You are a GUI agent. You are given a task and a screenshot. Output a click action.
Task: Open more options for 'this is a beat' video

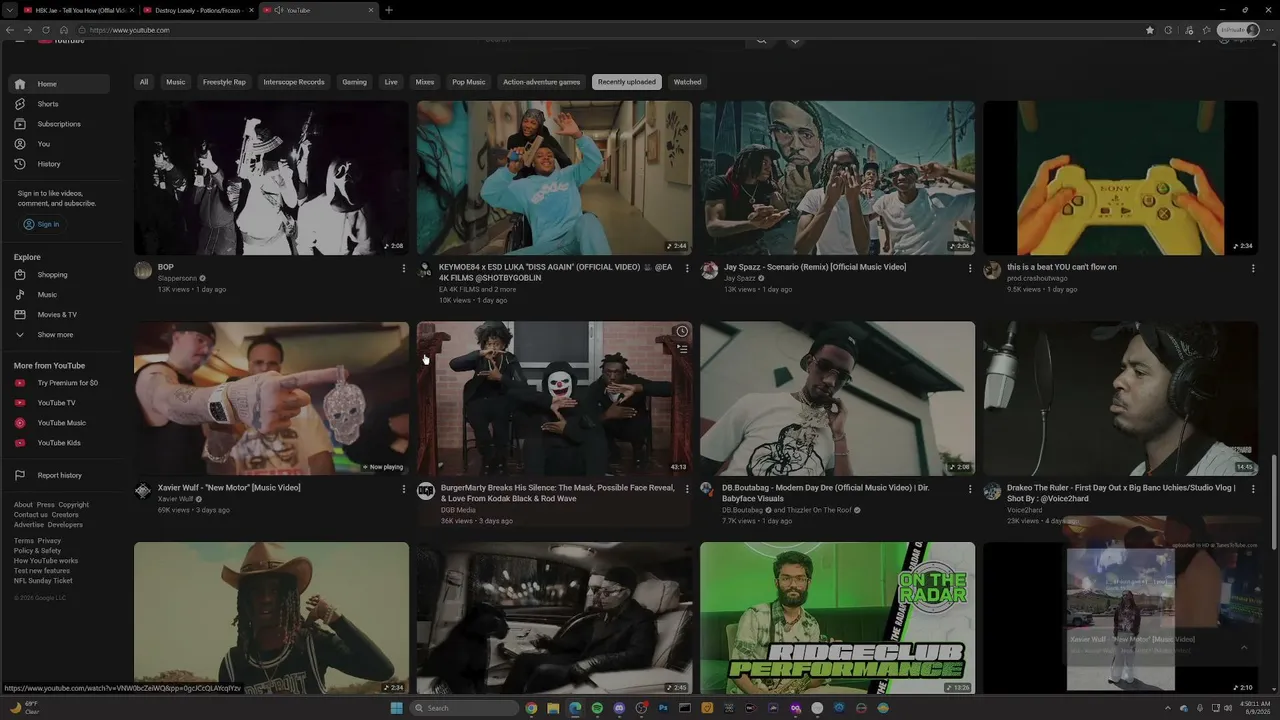(x=1253, y=268)
